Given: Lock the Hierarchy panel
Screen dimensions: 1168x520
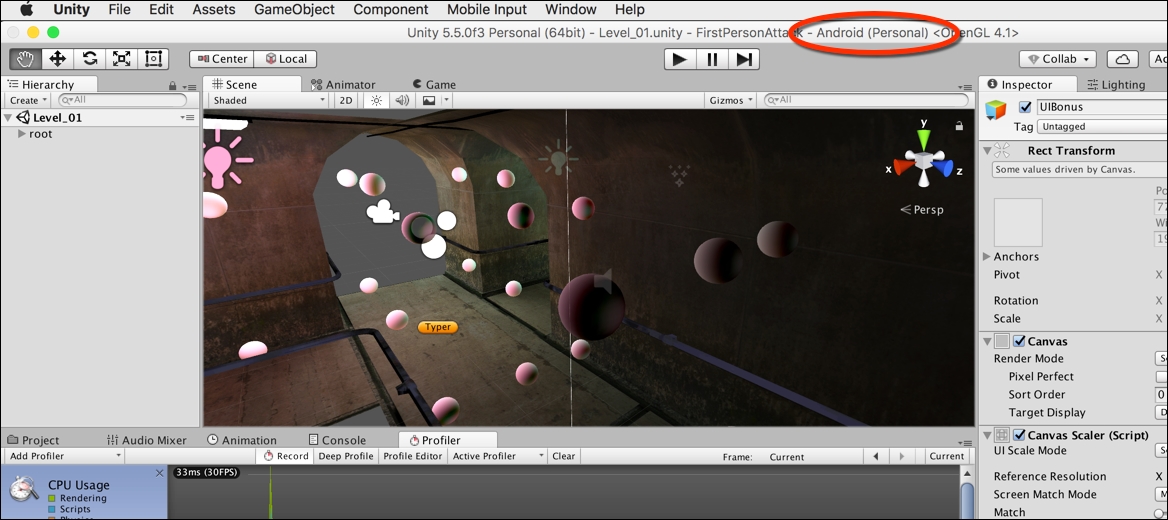Looking at the screenshot, I should [x=173, y=86].
